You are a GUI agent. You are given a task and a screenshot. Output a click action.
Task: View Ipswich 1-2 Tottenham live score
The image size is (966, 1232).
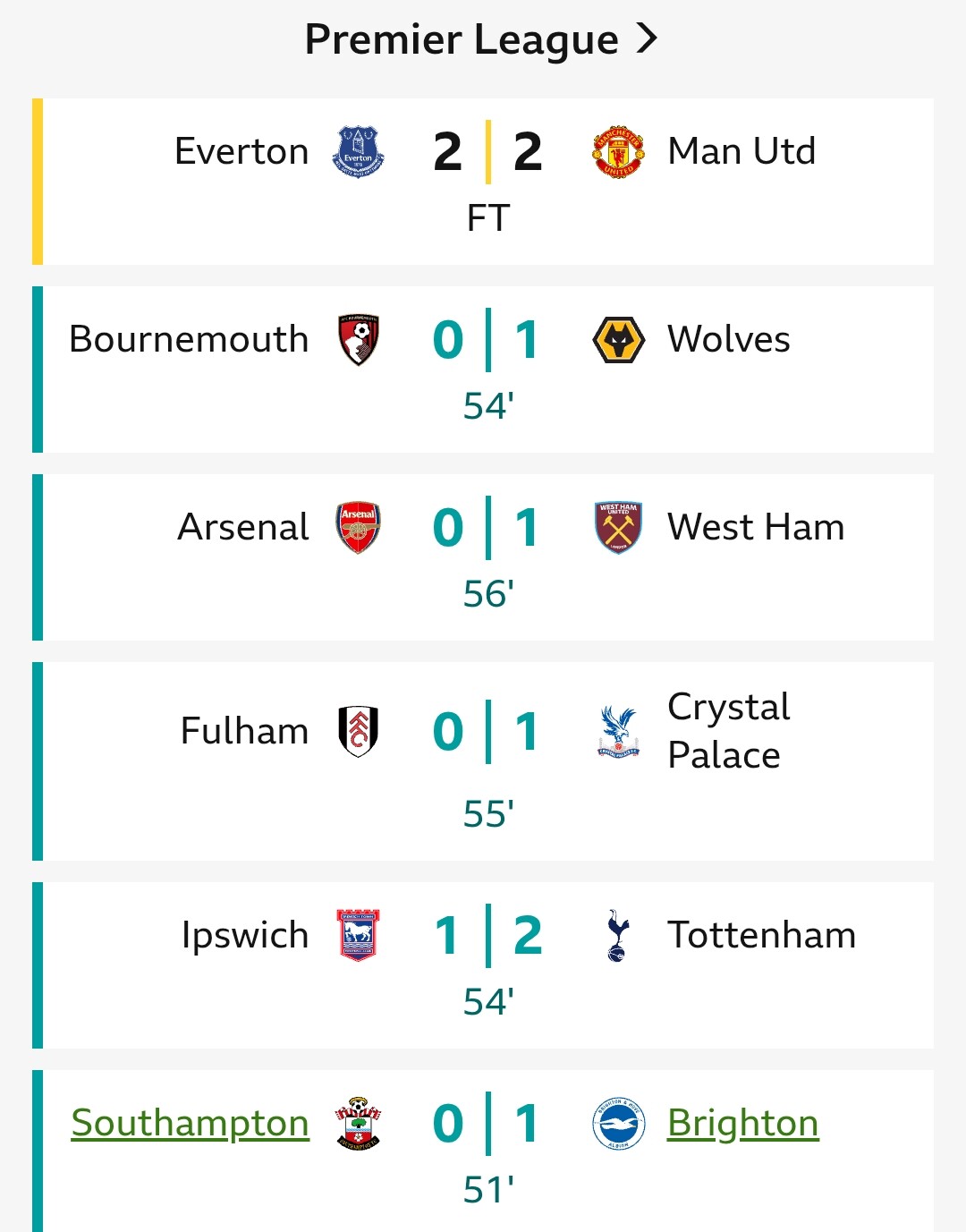[487, 936]
